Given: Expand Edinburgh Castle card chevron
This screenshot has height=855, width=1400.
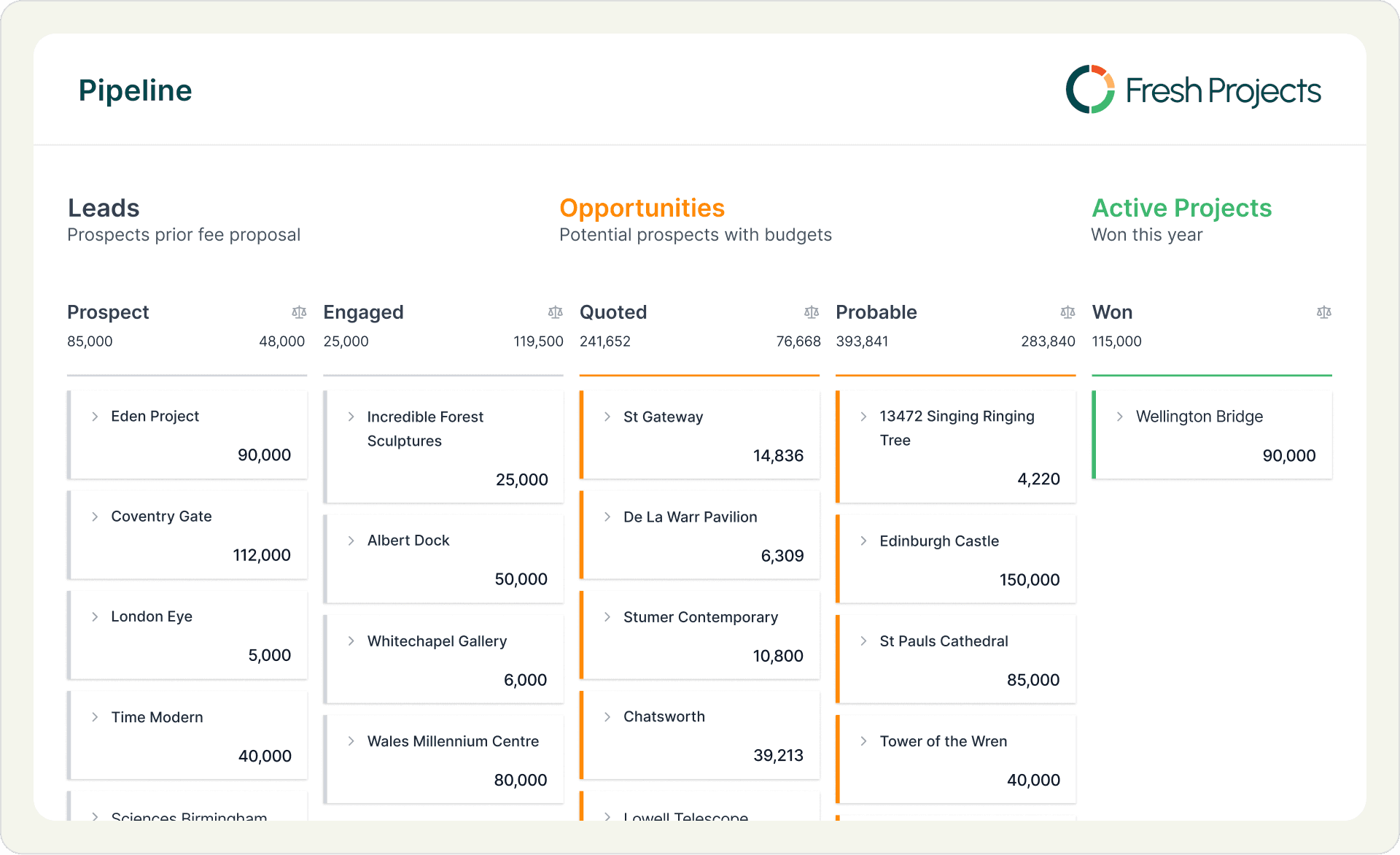Looking at the screenshot, I should 863,541.
